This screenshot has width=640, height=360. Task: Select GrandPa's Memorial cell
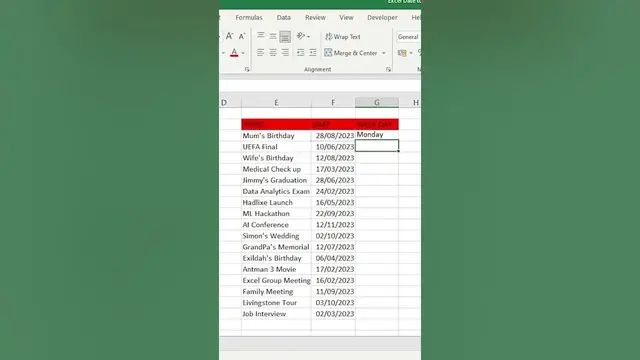click(x=276, y=247)
